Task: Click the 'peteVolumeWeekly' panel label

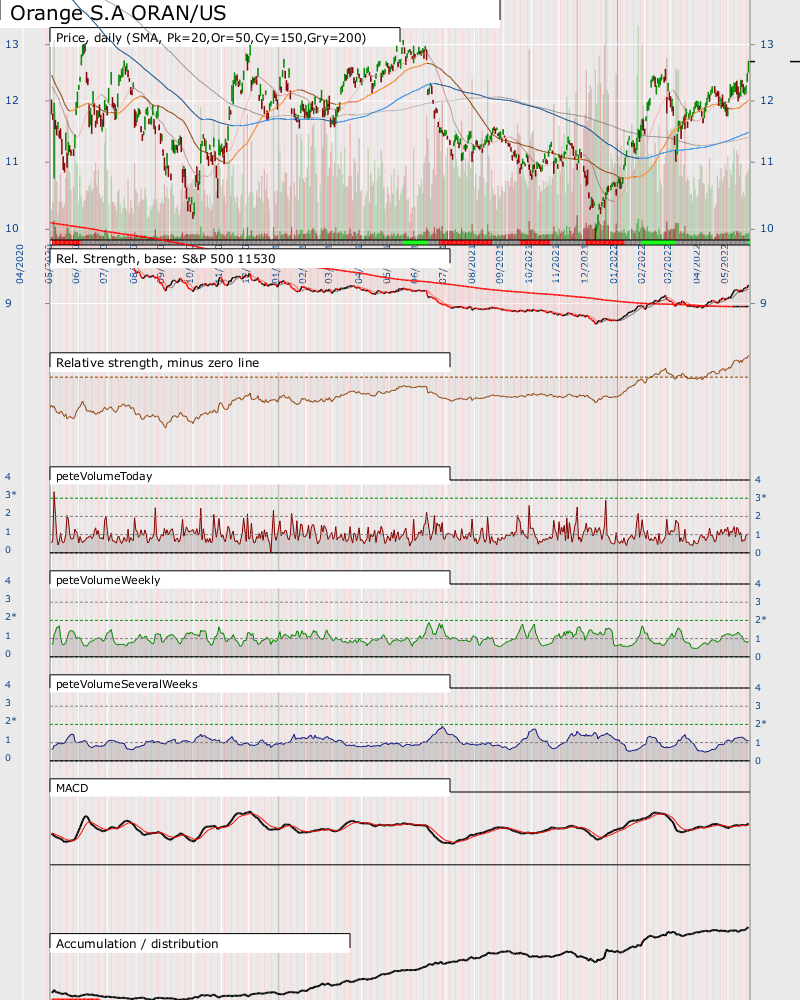Action: coord(108,580)
